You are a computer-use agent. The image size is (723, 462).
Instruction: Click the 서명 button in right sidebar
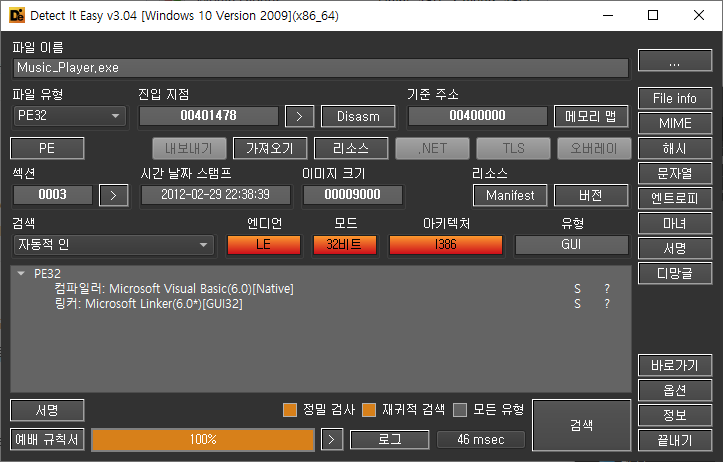(675, 249)
